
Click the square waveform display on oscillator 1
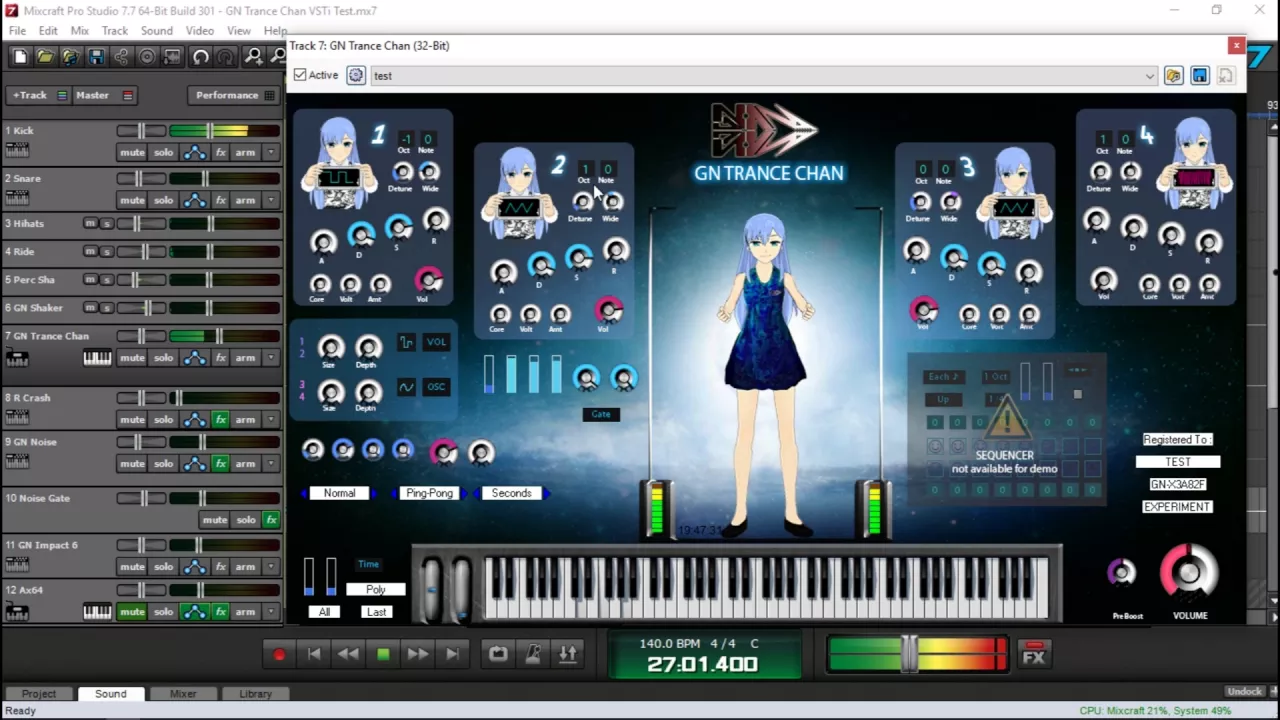pyautogui.click(x=338, y=179)
